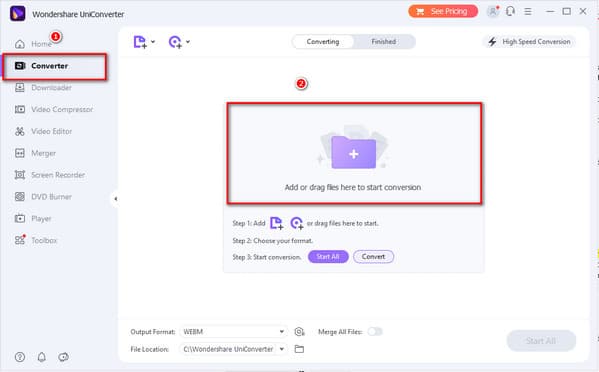Open Player label
599x372 pixels.
pos(41,218)
